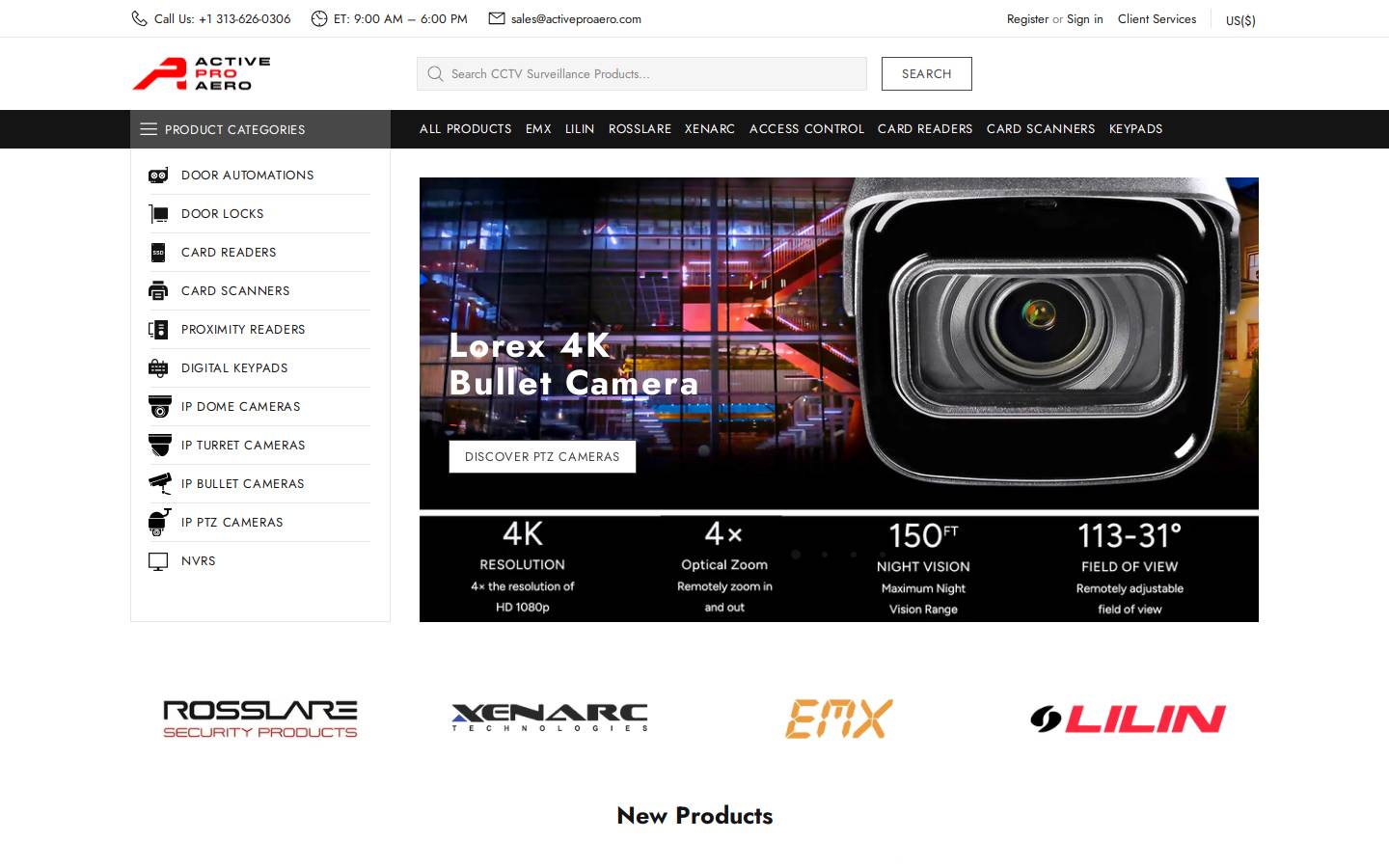Viewport: 1389px width, 868px height.
Task: Open the EMX nav bar item
Action: pos(538,128)
